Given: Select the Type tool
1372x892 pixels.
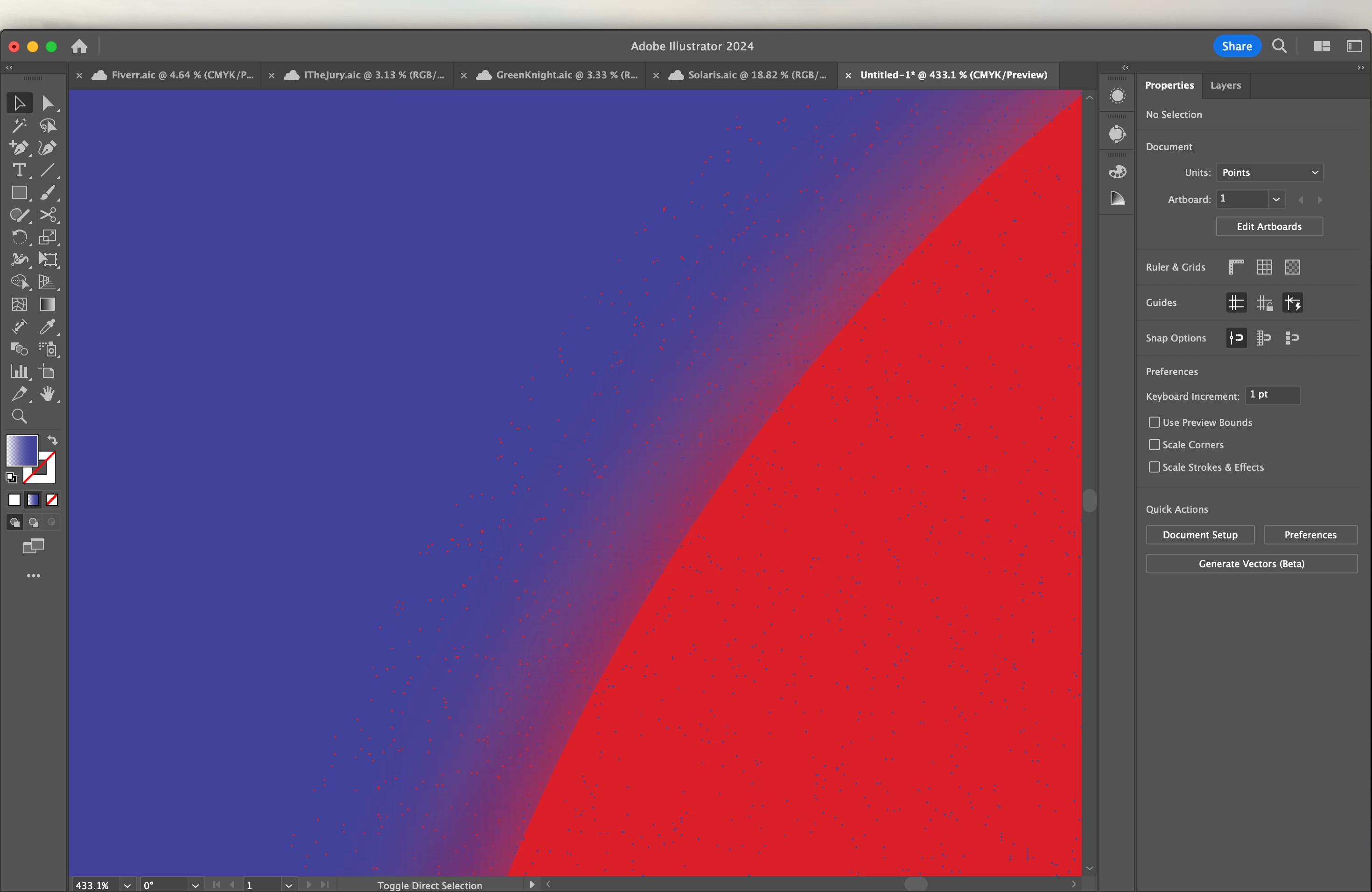Looking at the screenshot, I should 19,171.
